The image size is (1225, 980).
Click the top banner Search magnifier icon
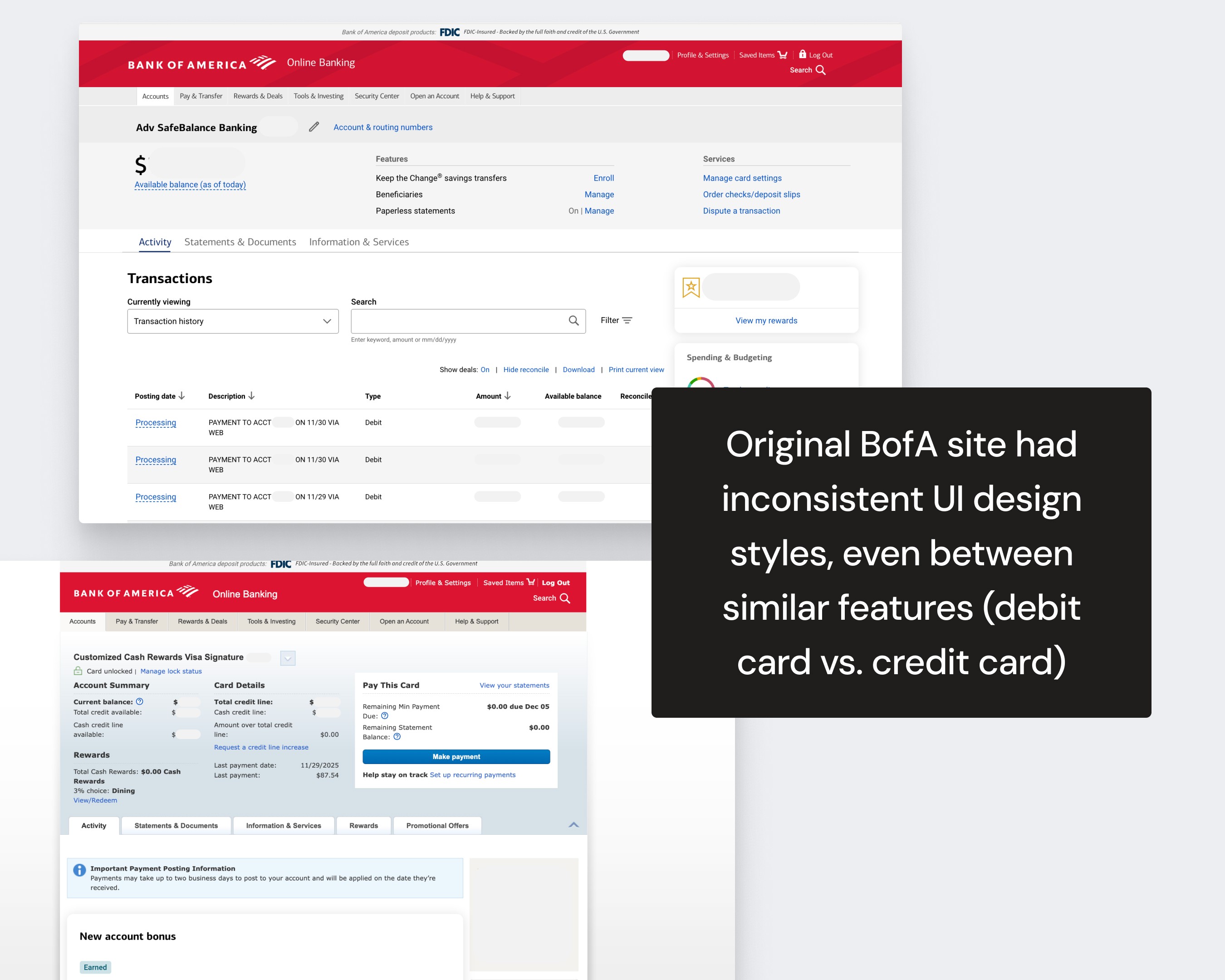[820, 70]
